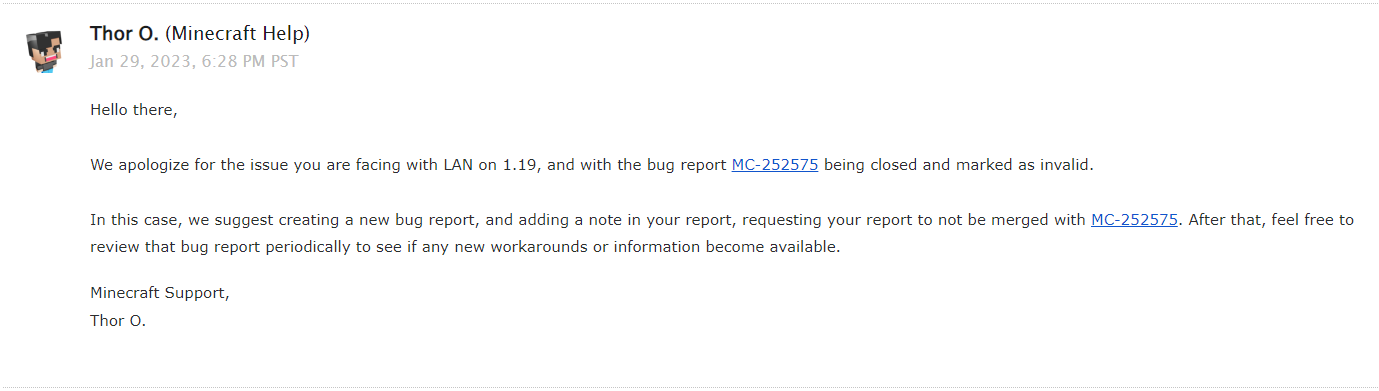This screenshot has width=1379, height=391.
Task: Click the Jan 29, 2023 timestamp
Action: coord(194,62)
